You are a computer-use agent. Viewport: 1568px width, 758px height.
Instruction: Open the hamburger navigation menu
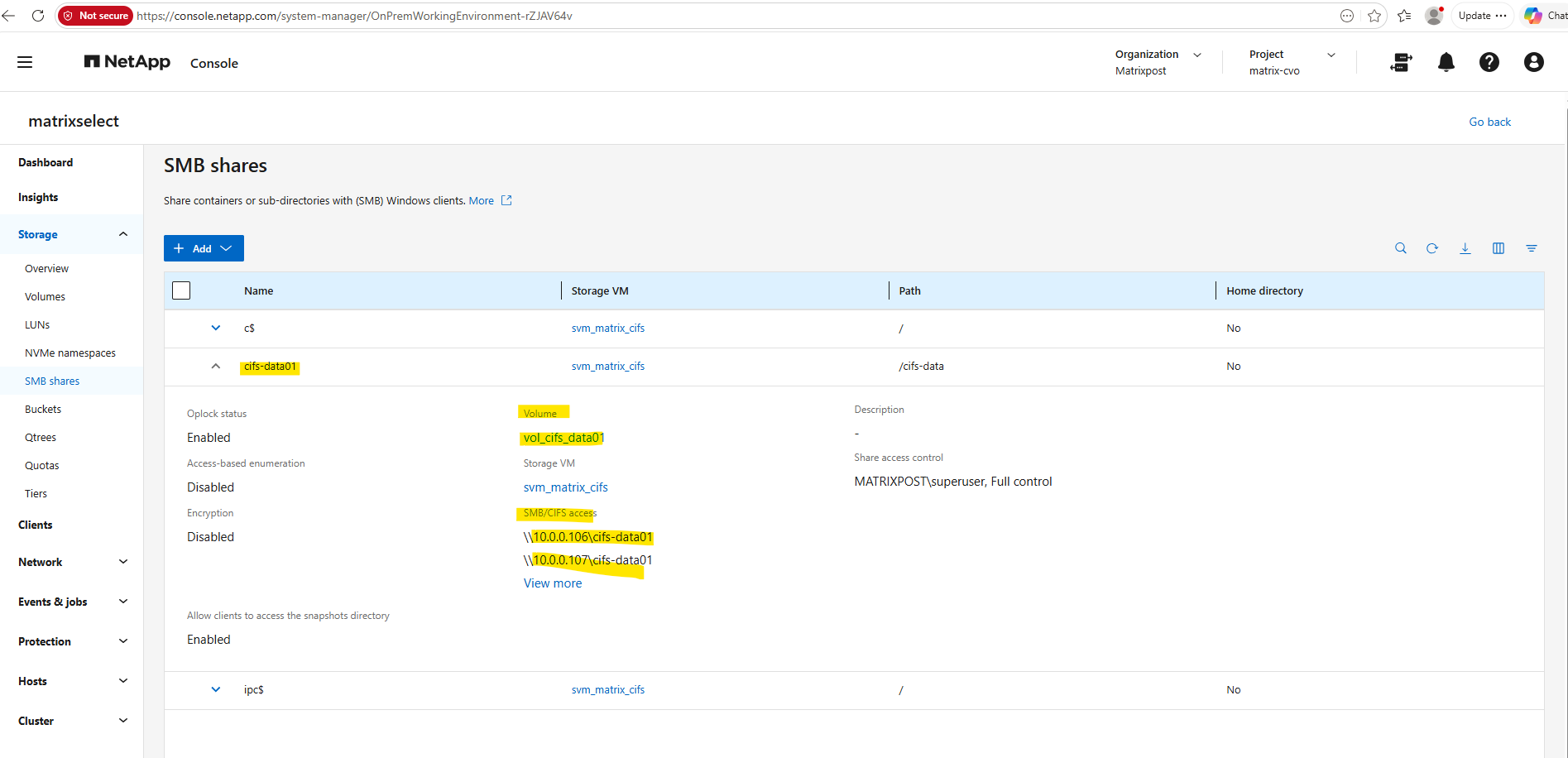(x=25, y=62)
